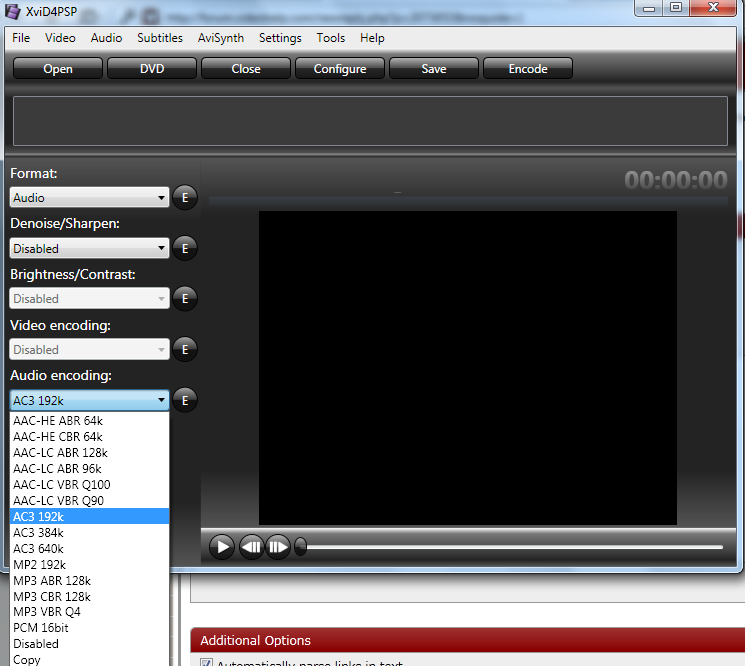This screenshot has width=745, height=666.
Task: Click the XviD4PSP app icon in title bar
Action: coord(13,11)
